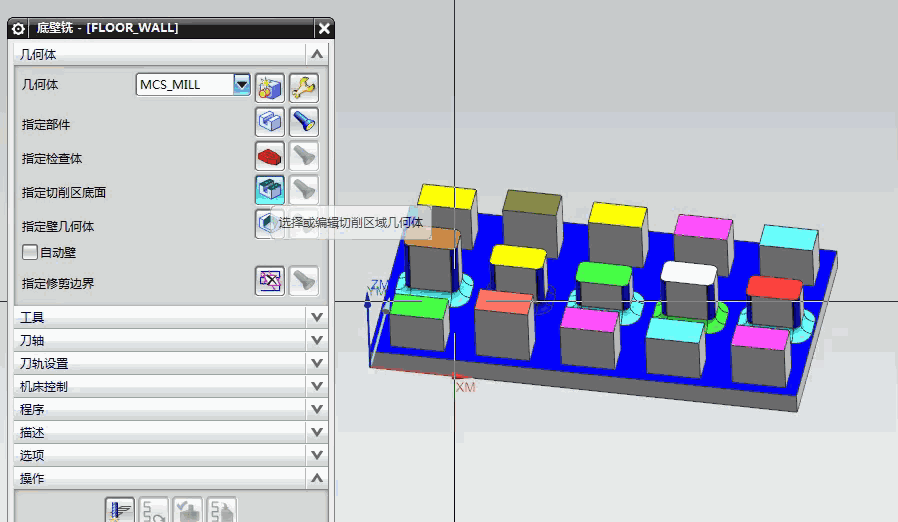
Task: Expand the 描述 section
Action: [x=317, y=432]
